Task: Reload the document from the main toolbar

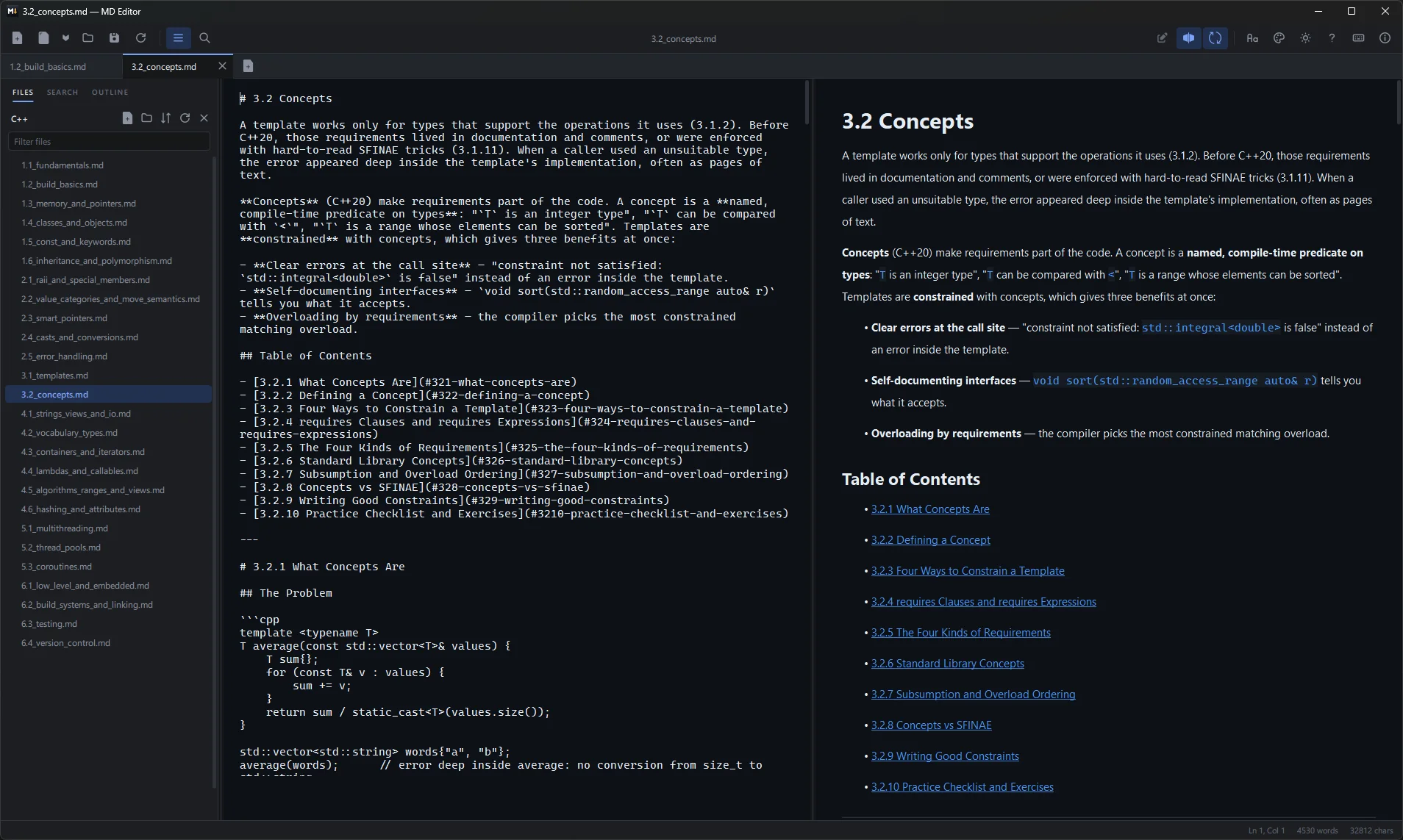Action: 140,38
